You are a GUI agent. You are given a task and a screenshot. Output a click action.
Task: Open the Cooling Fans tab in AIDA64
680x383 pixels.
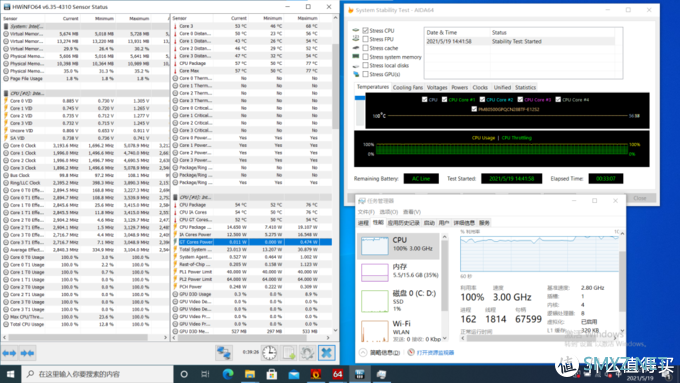pyautogui.click(x=408, y=87)
